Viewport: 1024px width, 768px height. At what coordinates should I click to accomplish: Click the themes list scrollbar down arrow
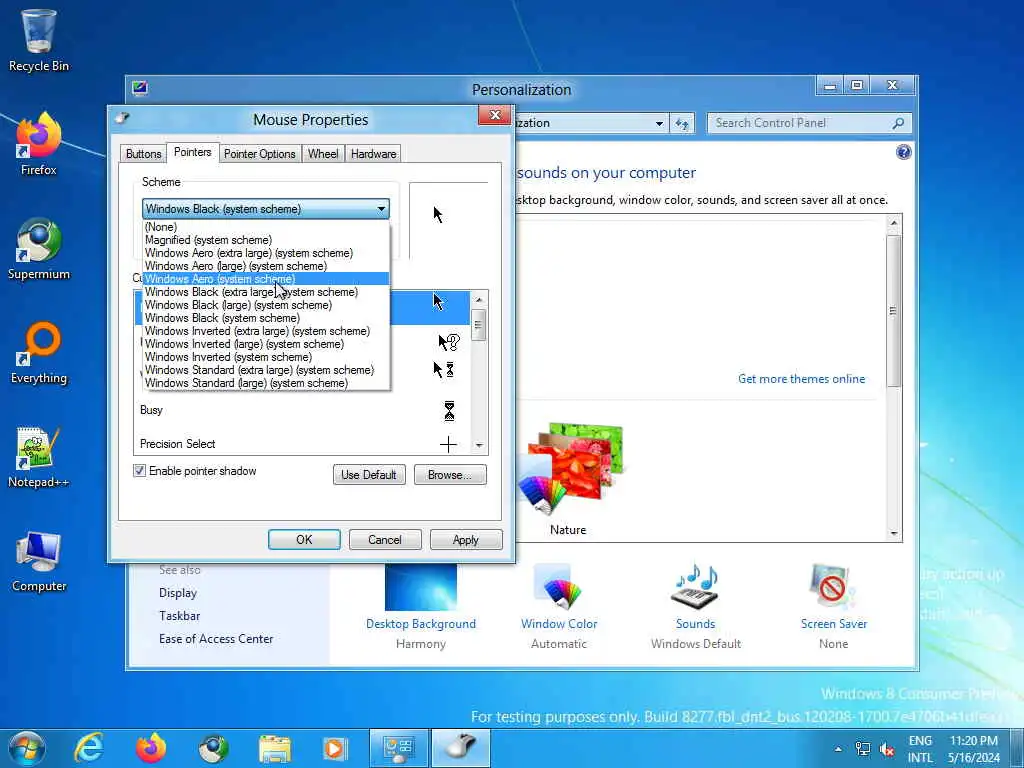pos(893,534)
